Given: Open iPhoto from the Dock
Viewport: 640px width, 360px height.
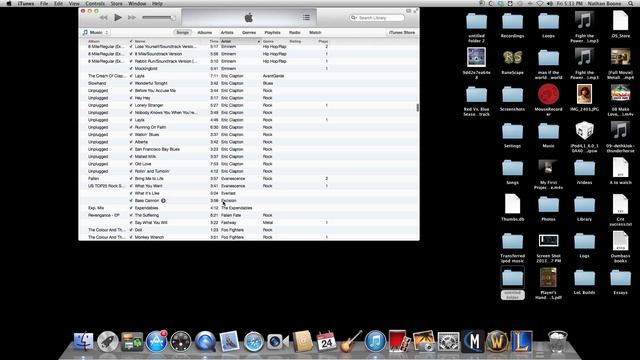Looking at the screenshot, I should (424, 341).
